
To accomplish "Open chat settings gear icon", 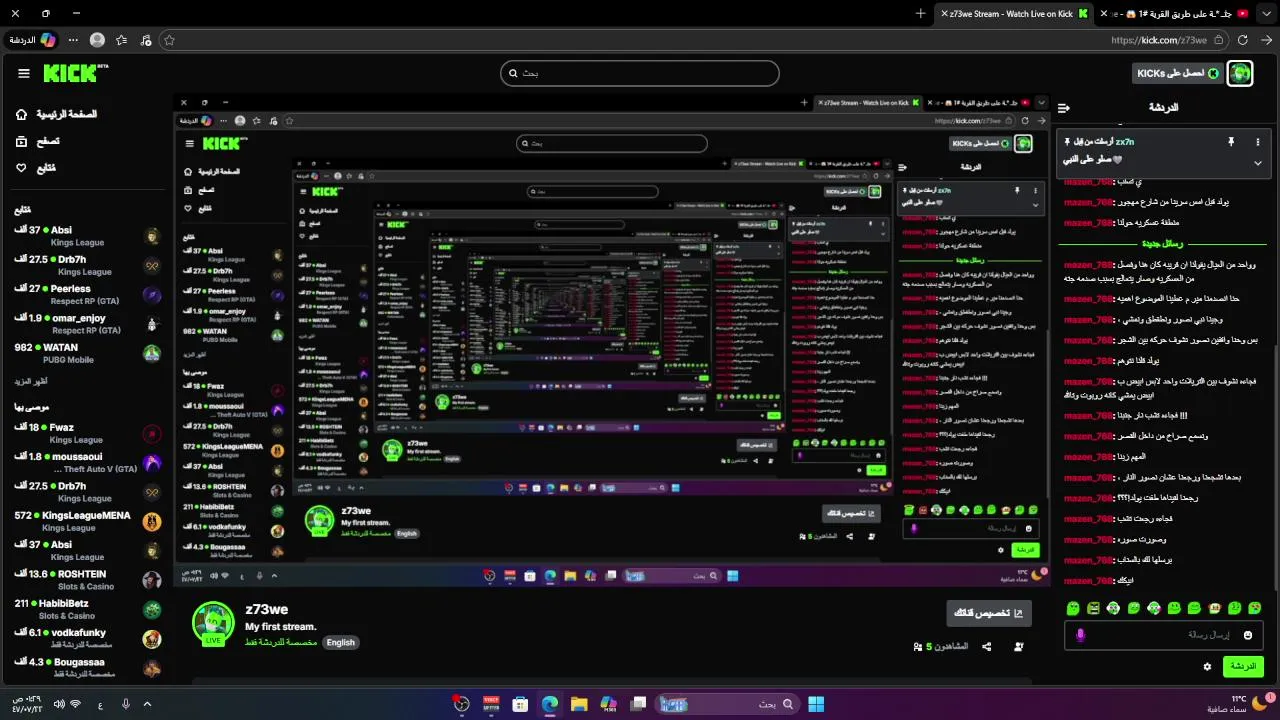I will [1207, 667].
